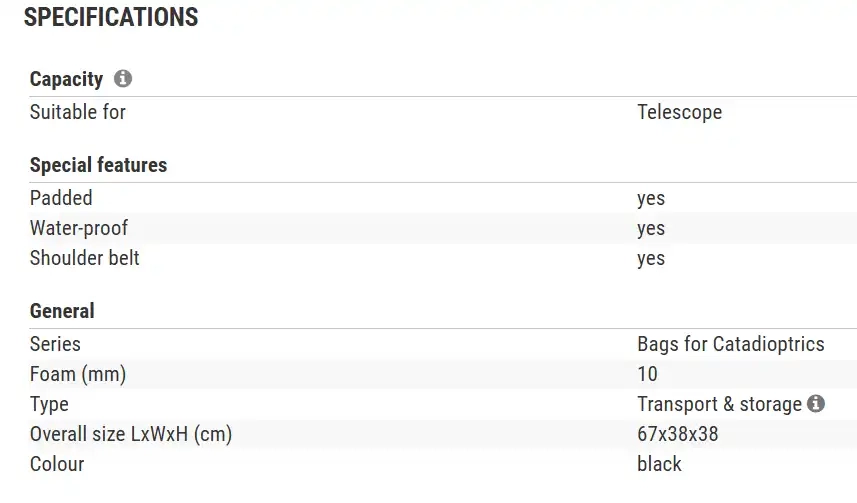The height and width of the screenshot is (503, 857).
Task: Click the Transport & storage type text
Action: click(719, 404)
